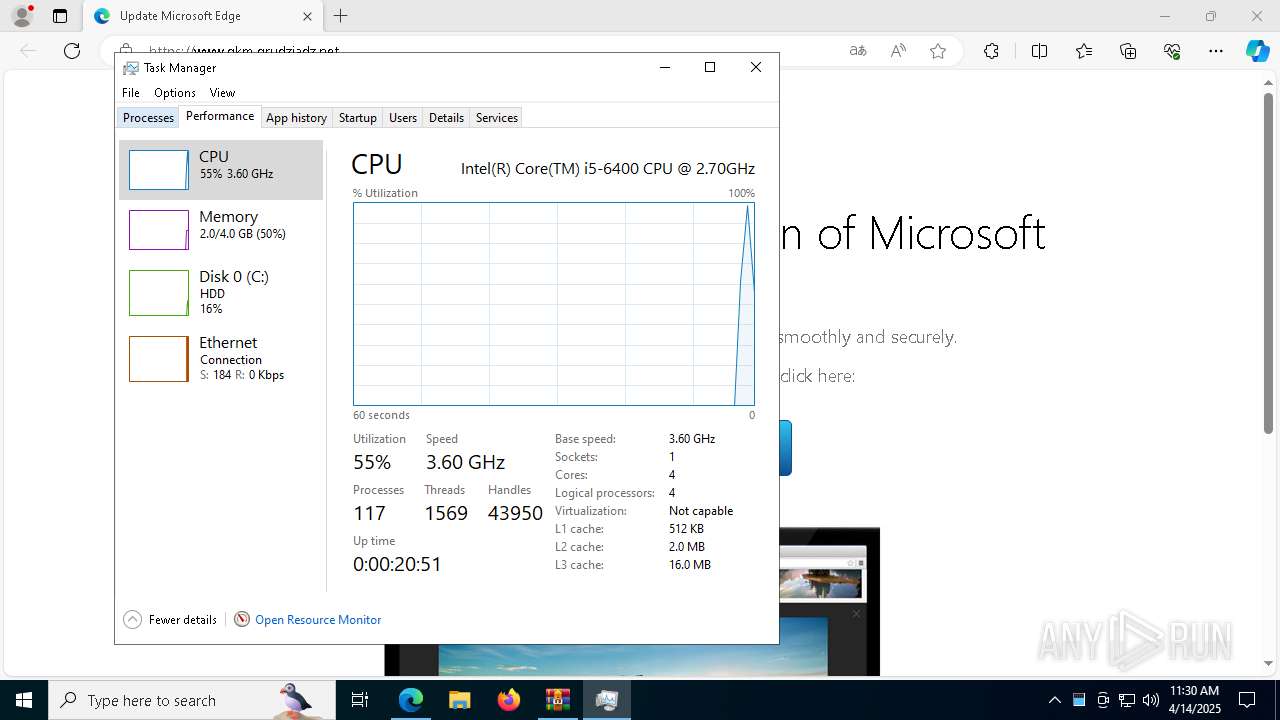This screenshot has height=720, width=1280.
Task: Open the Copilot icon in Edge
Action: (x=1257, y=51)
